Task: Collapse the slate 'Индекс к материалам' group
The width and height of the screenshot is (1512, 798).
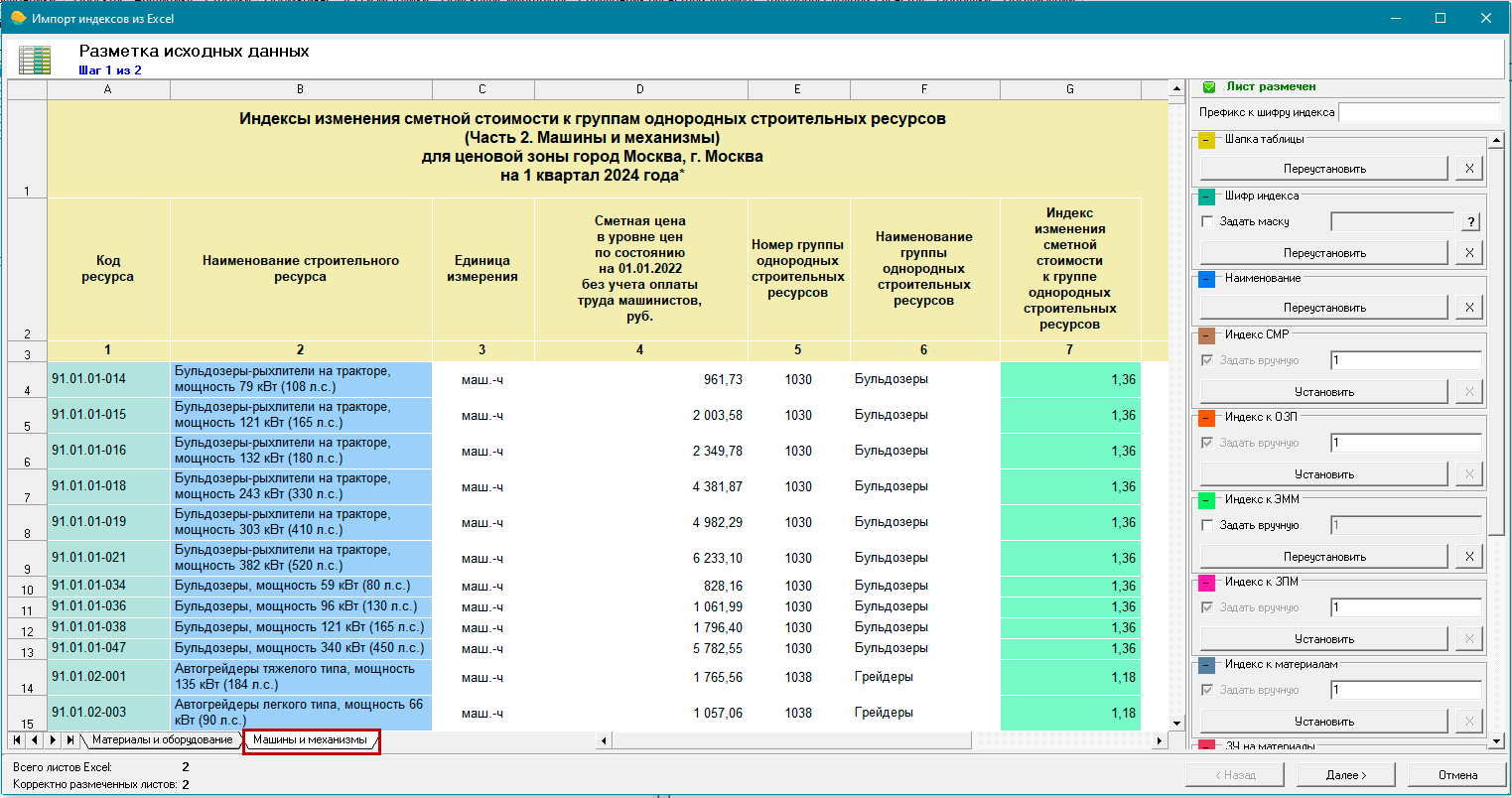Action: pos(1207,666)
